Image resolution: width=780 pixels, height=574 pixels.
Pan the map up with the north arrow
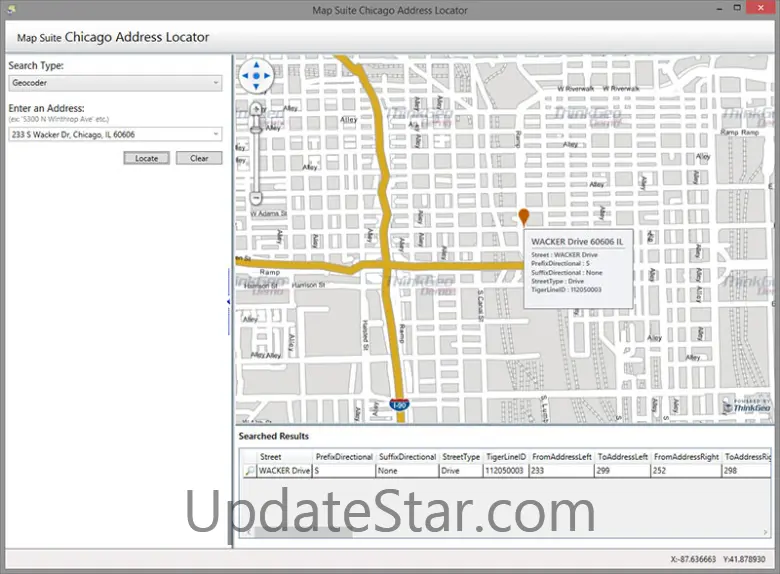click(x=256, y=65)
